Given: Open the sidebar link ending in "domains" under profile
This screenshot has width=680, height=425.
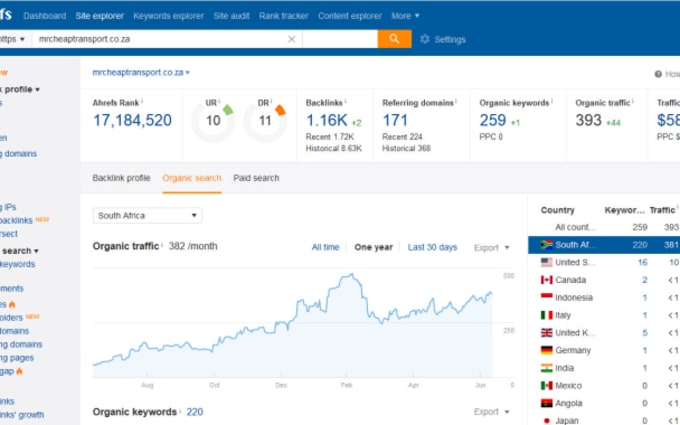Looking at the screenshot, I should (18, 154).
